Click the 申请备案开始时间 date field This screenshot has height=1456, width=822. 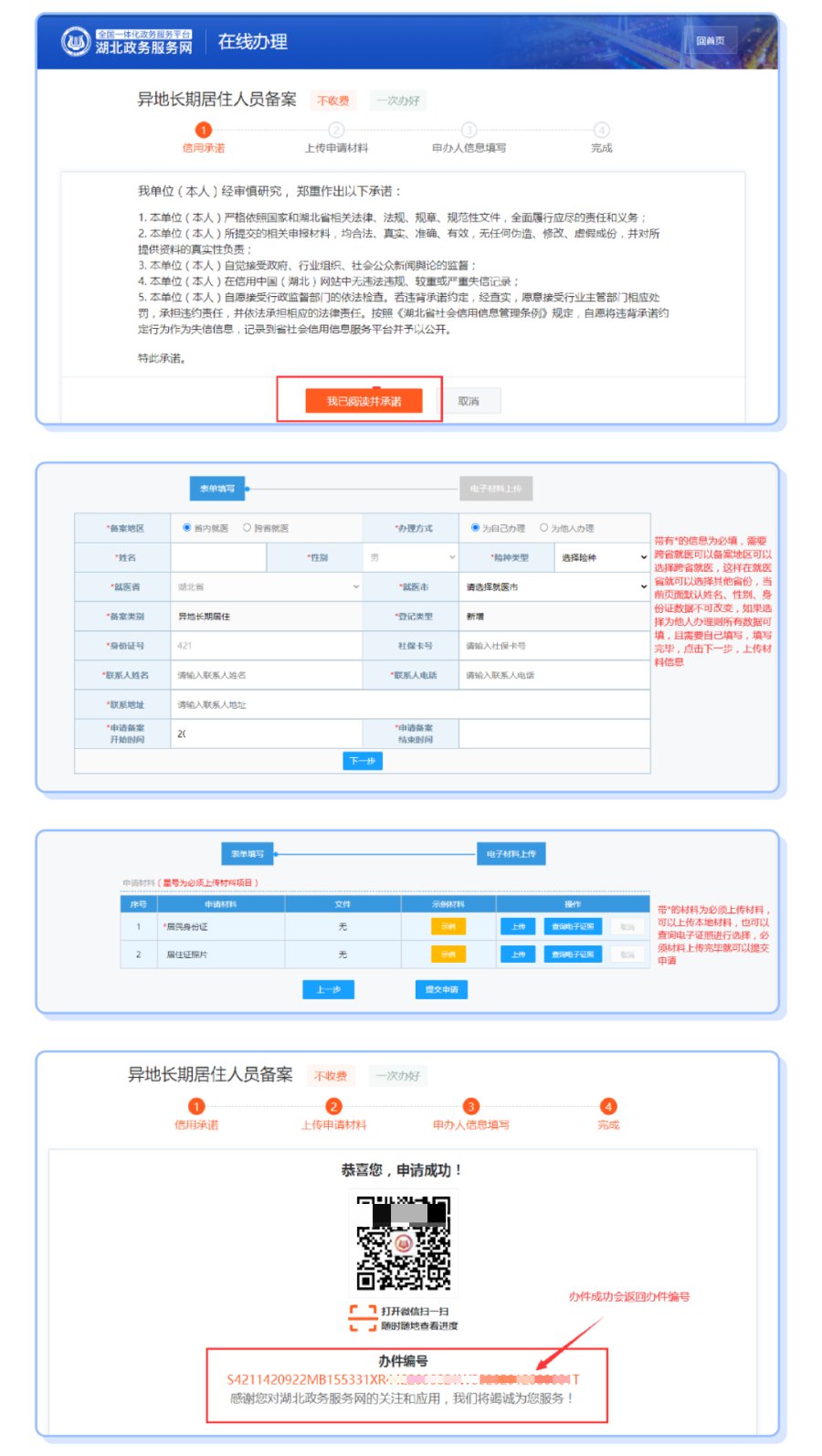tap(266, 733)
